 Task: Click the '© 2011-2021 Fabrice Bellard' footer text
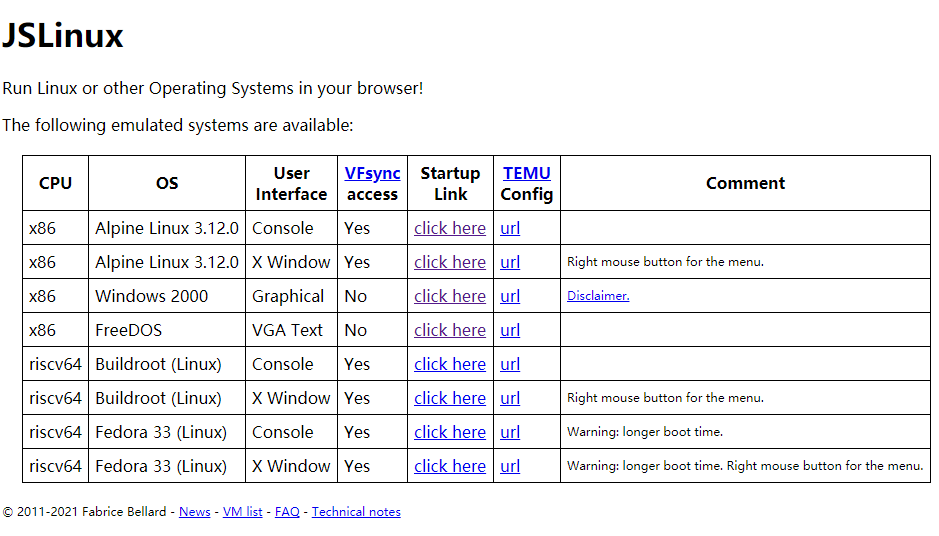[x=84, y=512]
